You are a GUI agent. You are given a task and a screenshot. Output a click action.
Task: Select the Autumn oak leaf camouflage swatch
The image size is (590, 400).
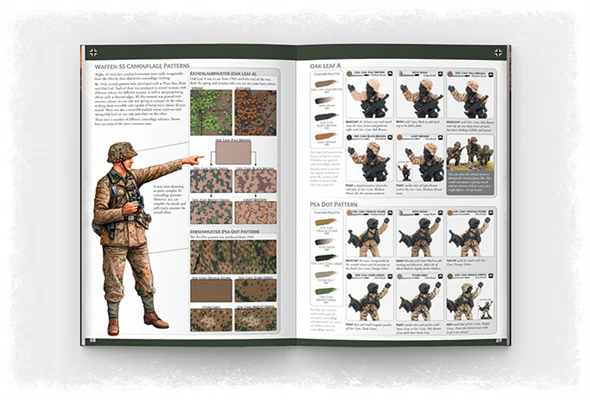255,112
